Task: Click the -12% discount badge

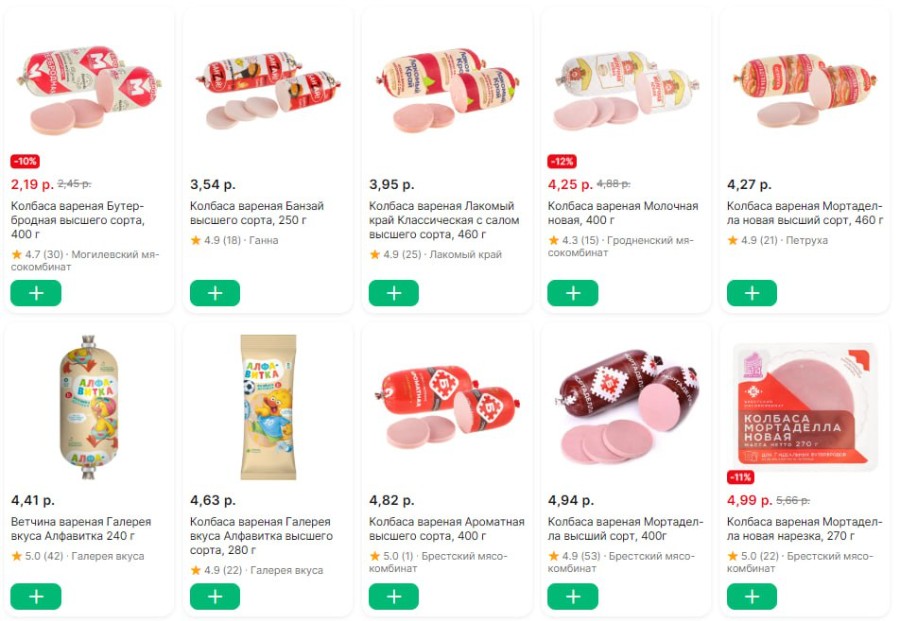Action: 562,162
